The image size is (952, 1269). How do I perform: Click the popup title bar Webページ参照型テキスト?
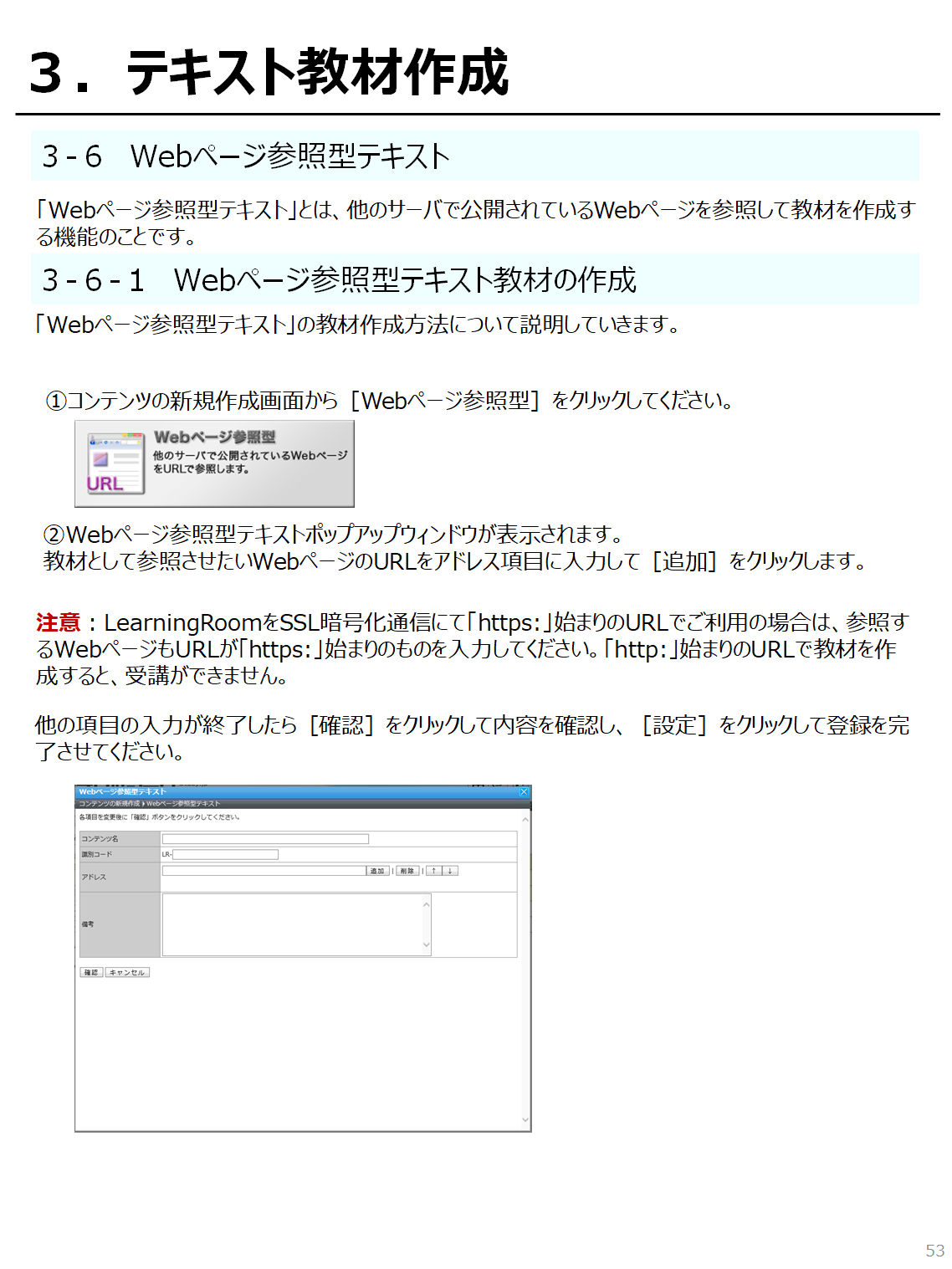pyautogui.click(x=123, y=791)
